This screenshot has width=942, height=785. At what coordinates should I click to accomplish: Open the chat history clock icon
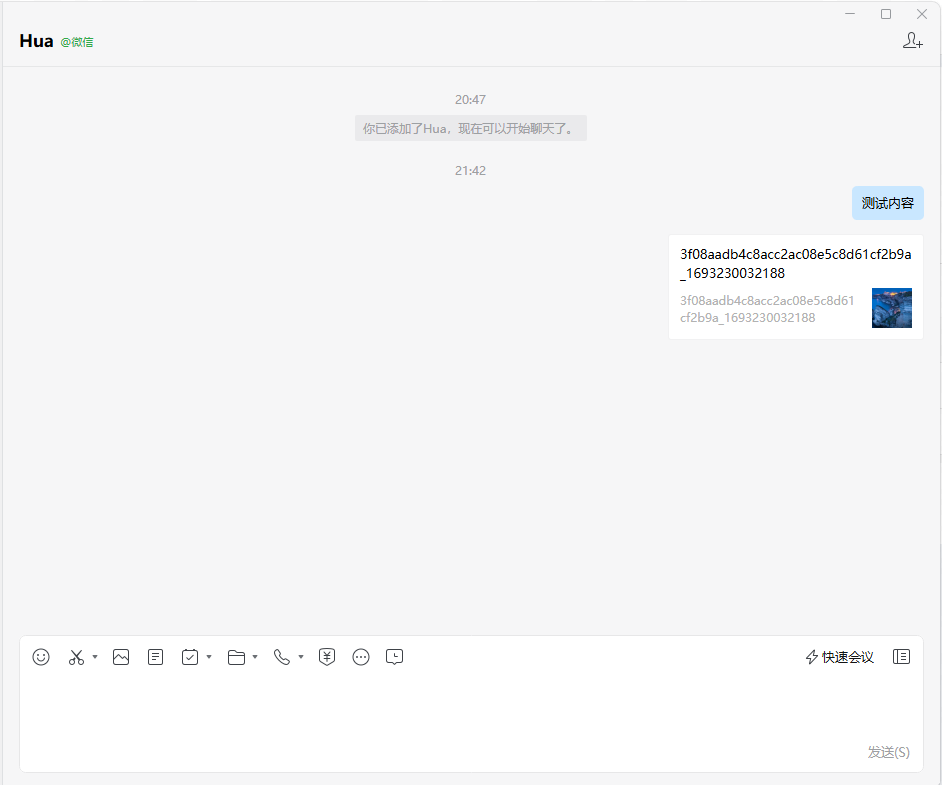(x=395, y=657)
